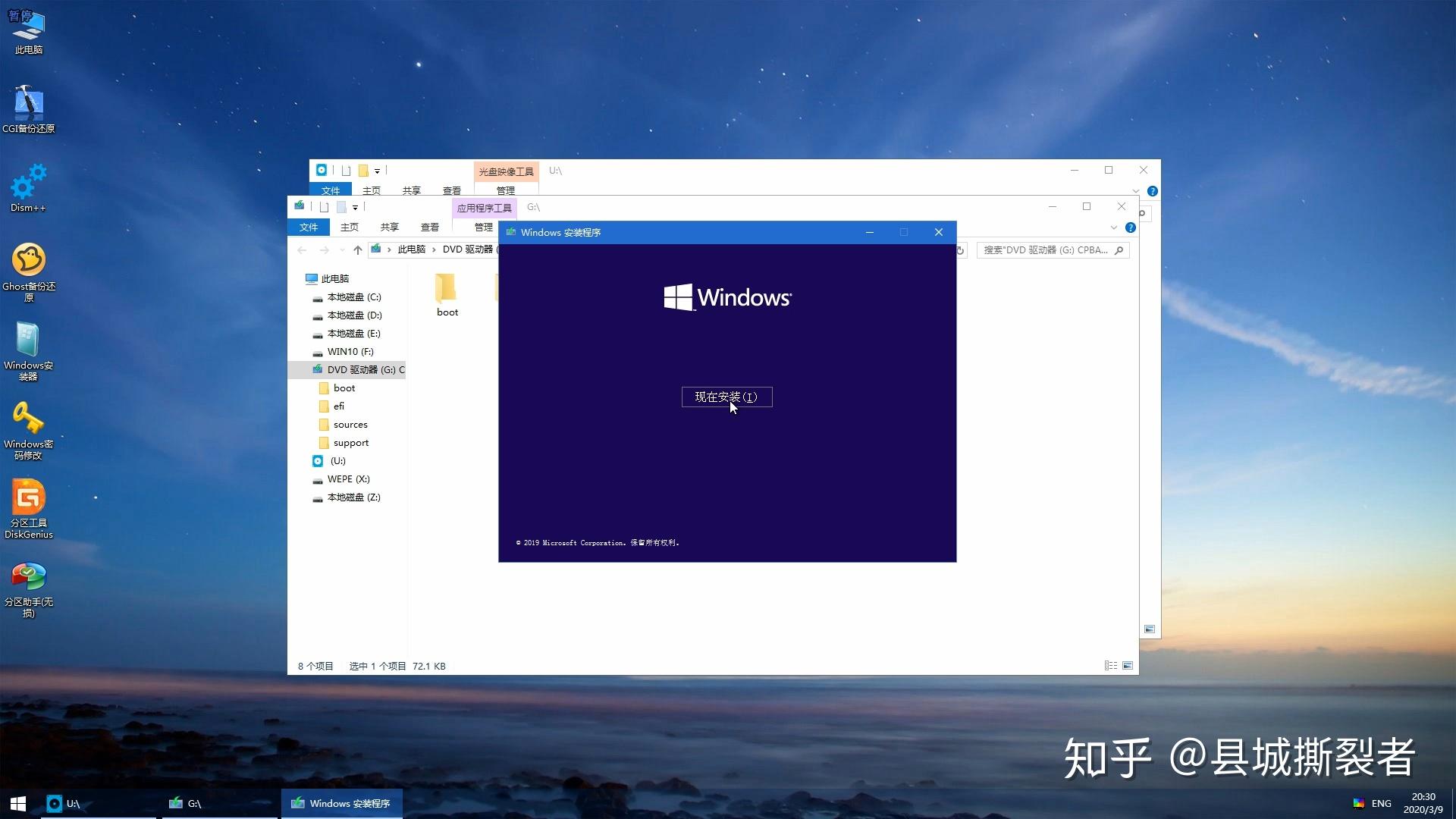Click the back arrow in G:\ explorer

[302, 249]
